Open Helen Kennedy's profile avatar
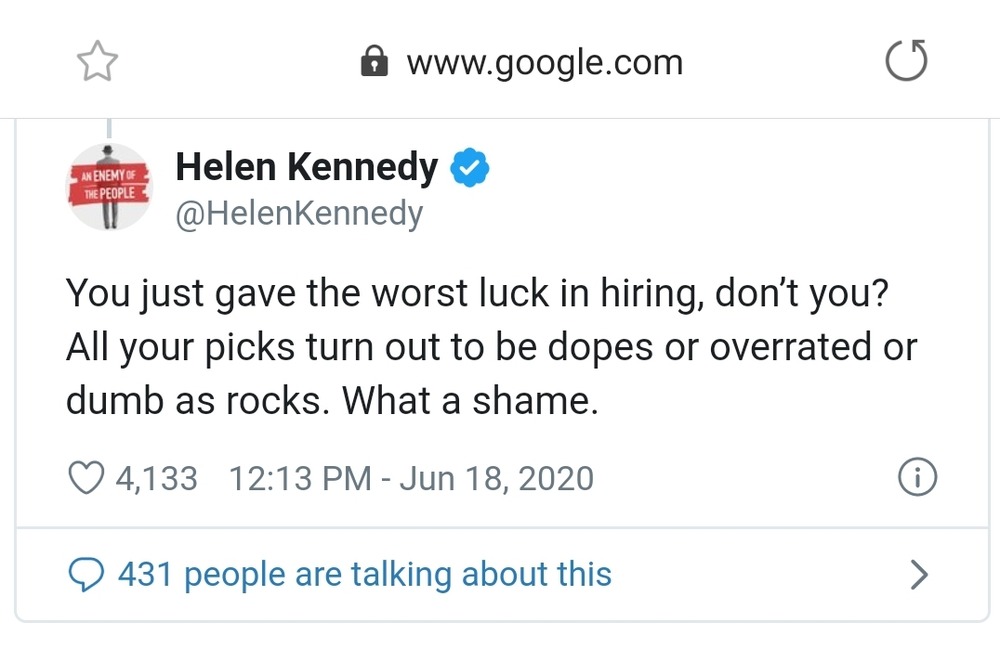The height and width of the screenshot is (648, 1000). [108, 187]
